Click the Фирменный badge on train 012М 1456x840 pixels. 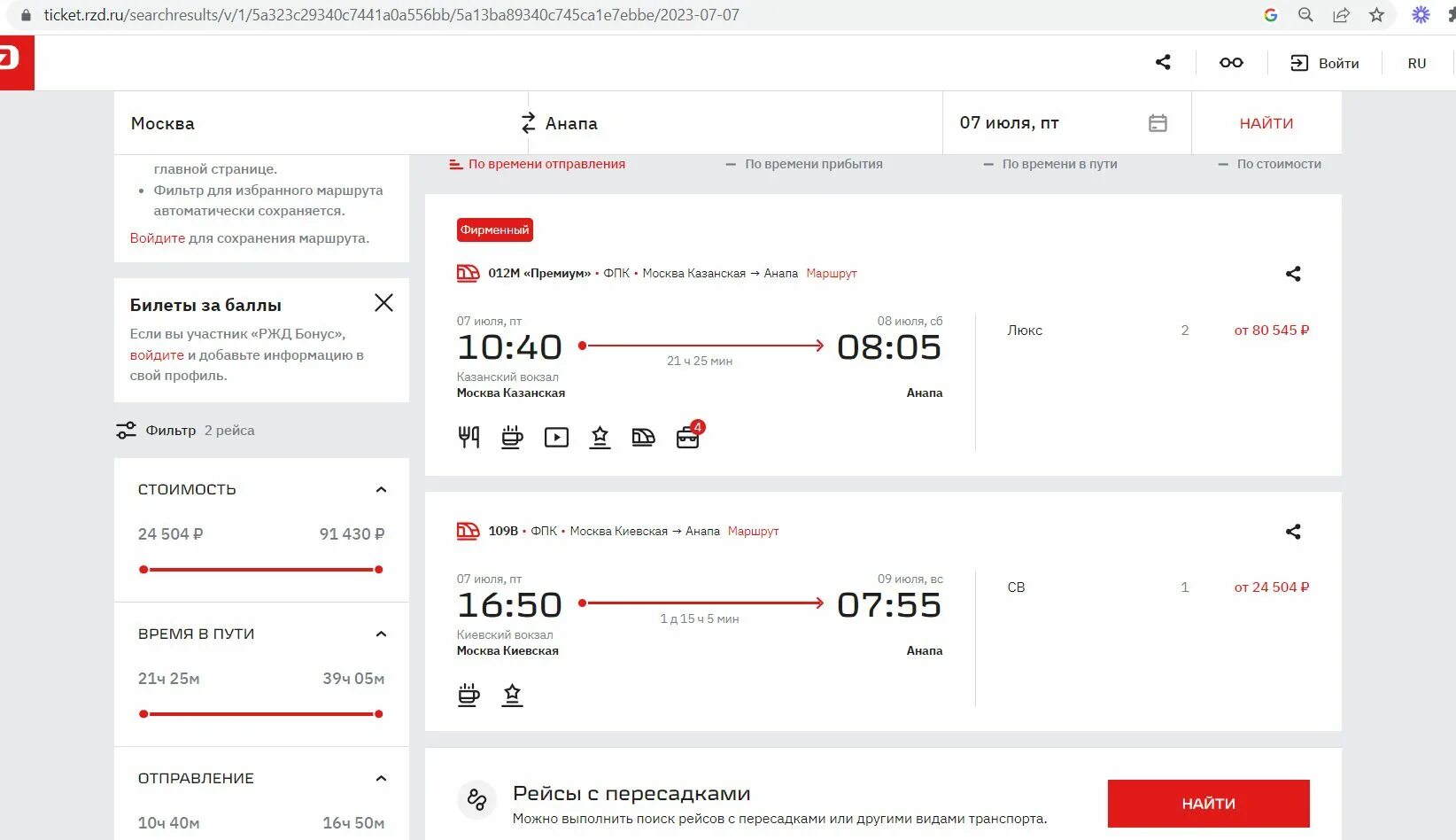(495, 229)
